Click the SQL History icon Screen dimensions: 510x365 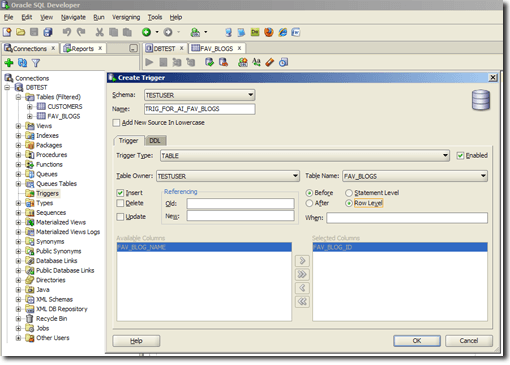pyautogui.click(x=284, y=62)
